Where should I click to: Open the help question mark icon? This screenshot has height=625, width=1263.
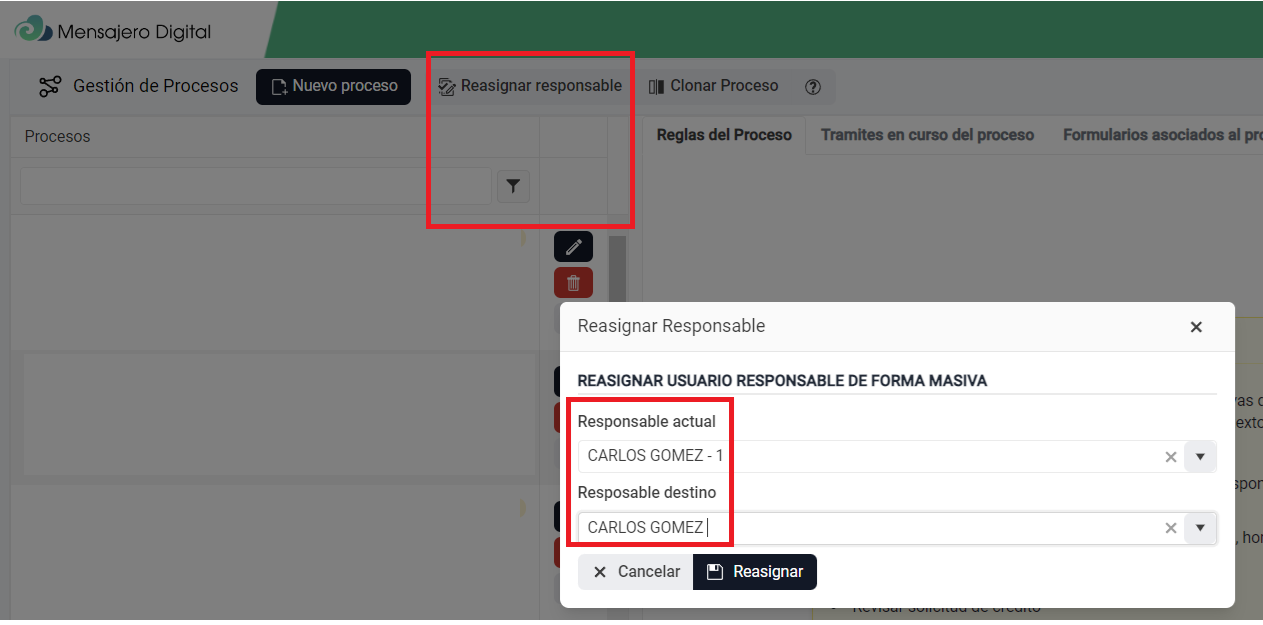812,87
